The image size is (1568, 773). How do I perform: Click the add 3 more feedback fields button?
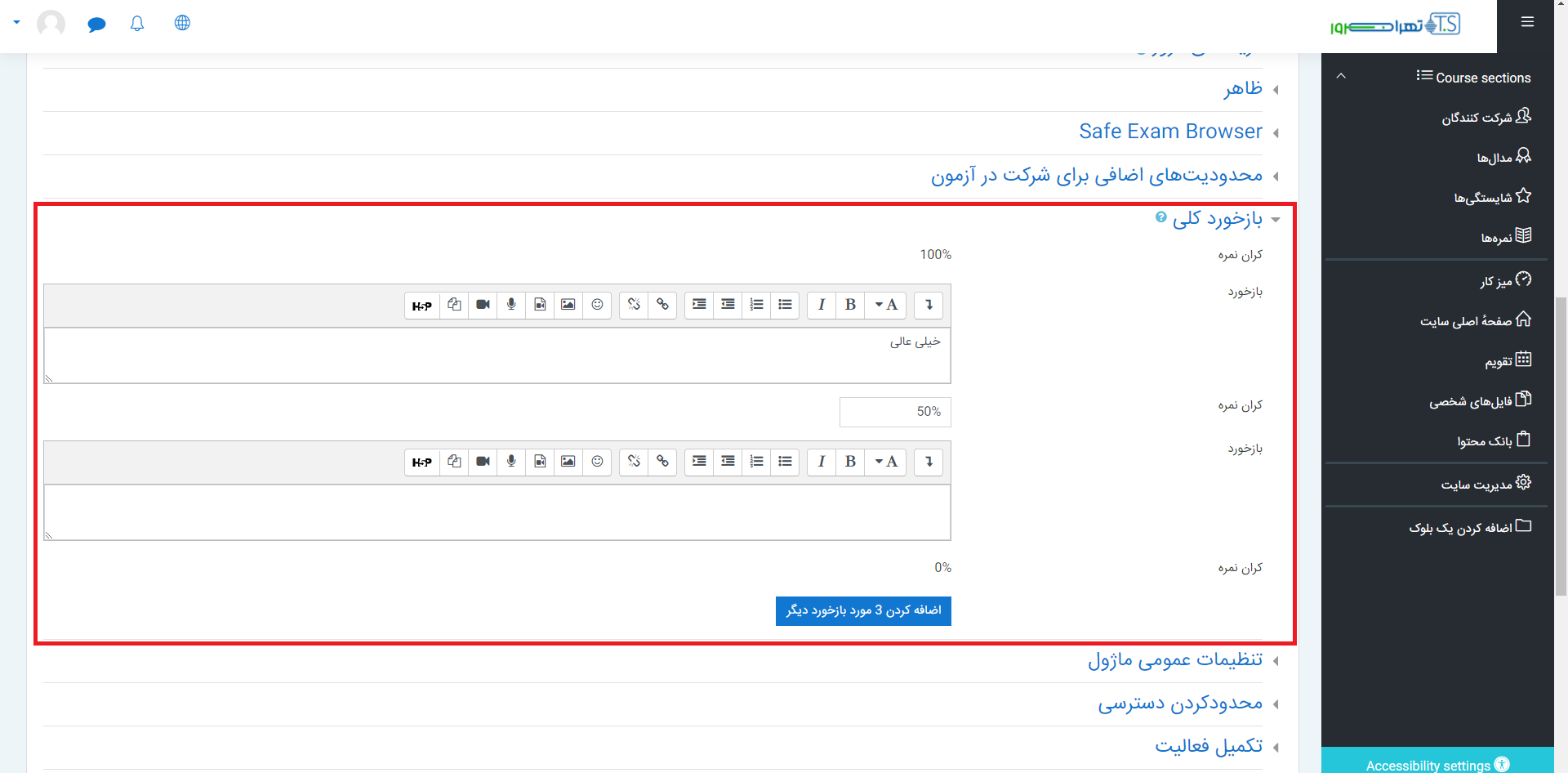click(x=862, y=610)
